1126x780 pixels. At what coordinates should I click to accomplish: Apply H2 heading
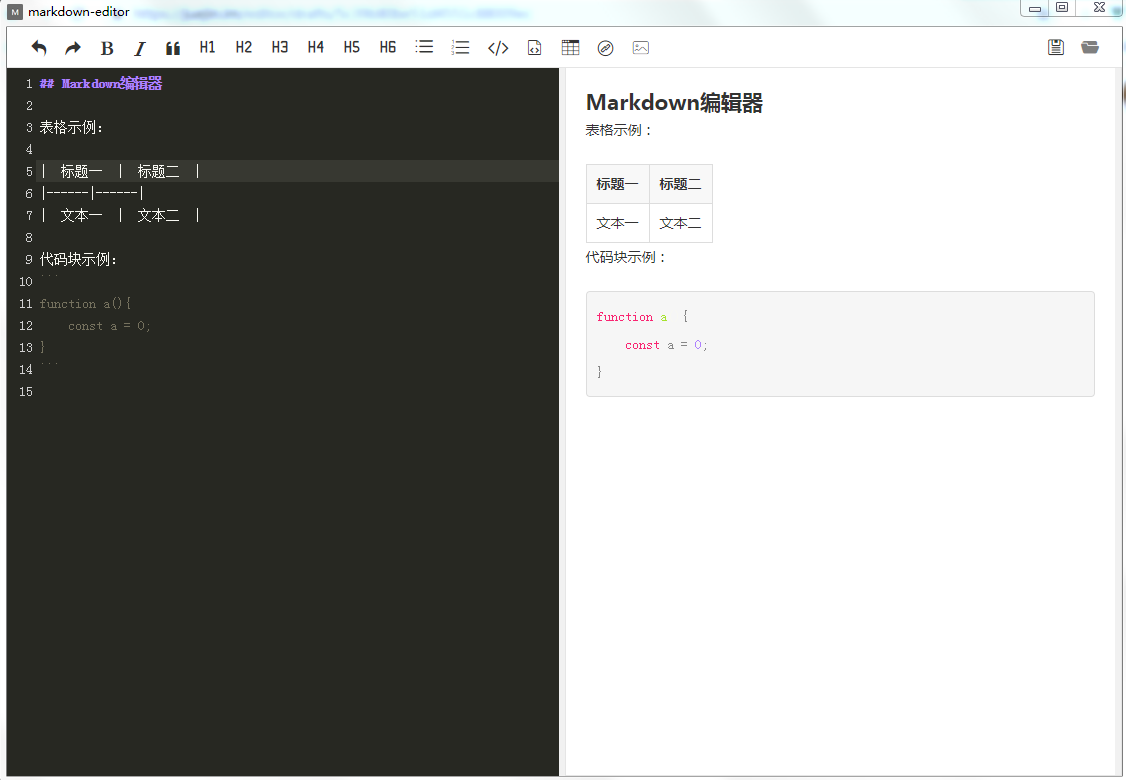pos(243,47)
